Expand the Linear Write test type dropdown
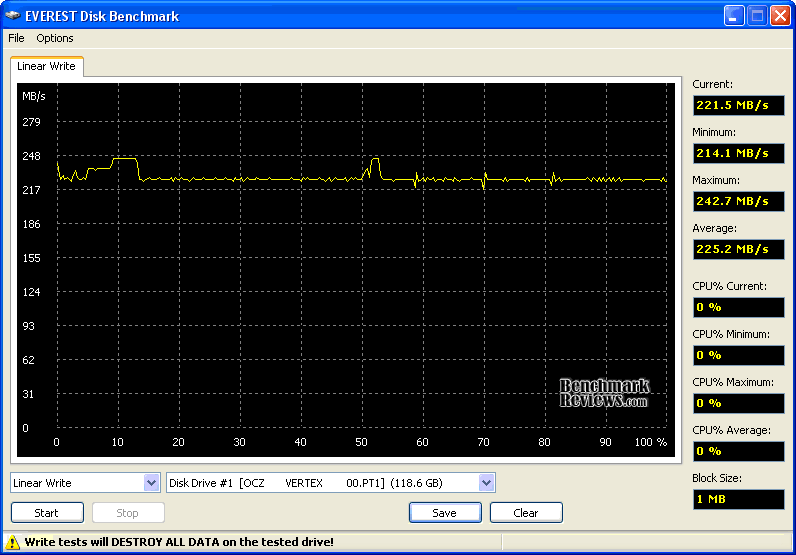The image size is (796, 555). pyautogui.click(x=151, y=482)
